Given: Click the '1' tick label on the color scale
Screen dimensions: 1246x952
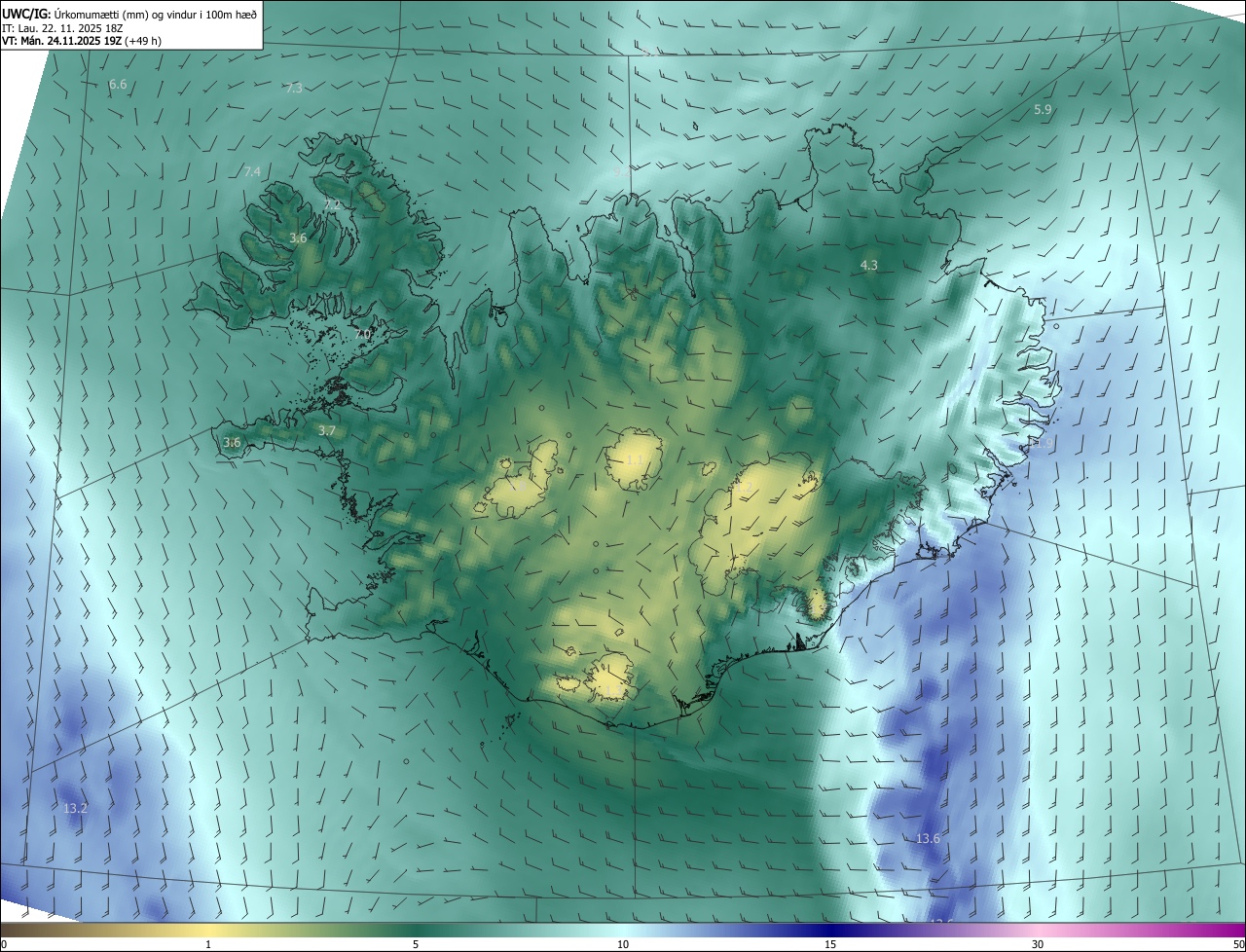Looking at the screenshot, I should (x=208, y=945).
